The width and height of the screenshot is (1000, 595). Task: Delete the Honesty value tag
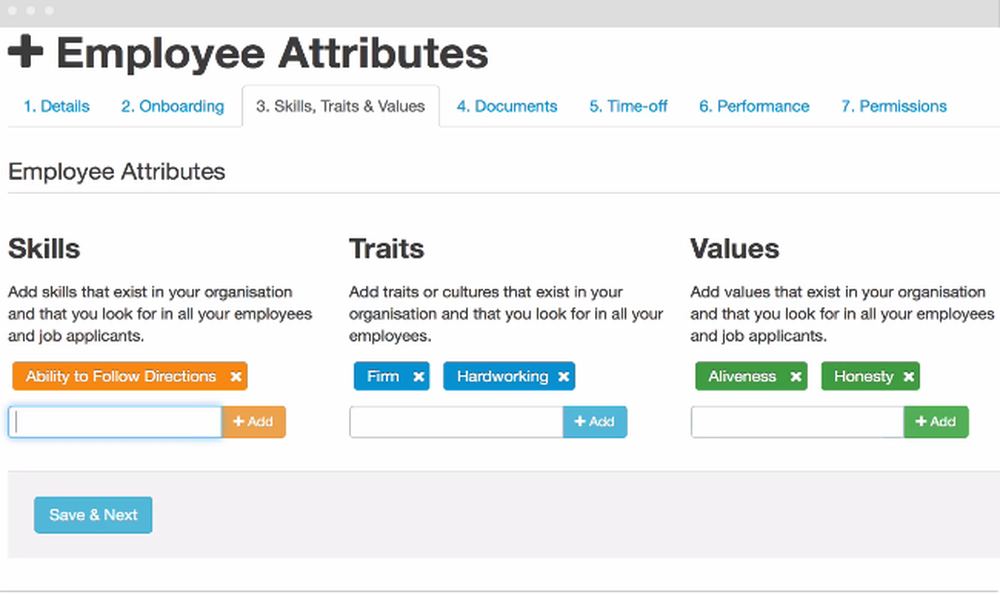coord(909,377)
